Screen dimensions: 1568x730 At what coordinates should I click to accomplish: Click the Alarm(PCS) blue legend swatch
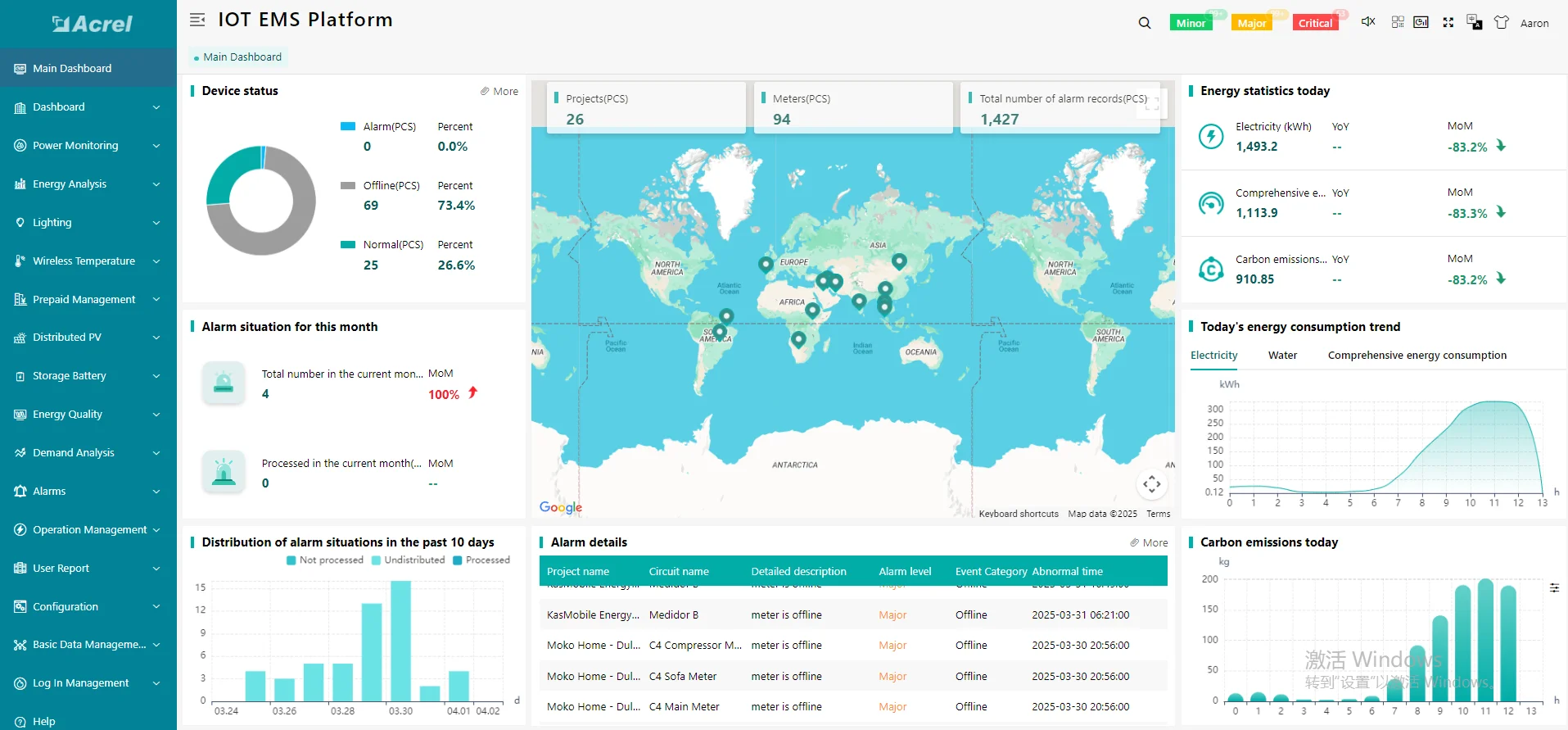348,126
